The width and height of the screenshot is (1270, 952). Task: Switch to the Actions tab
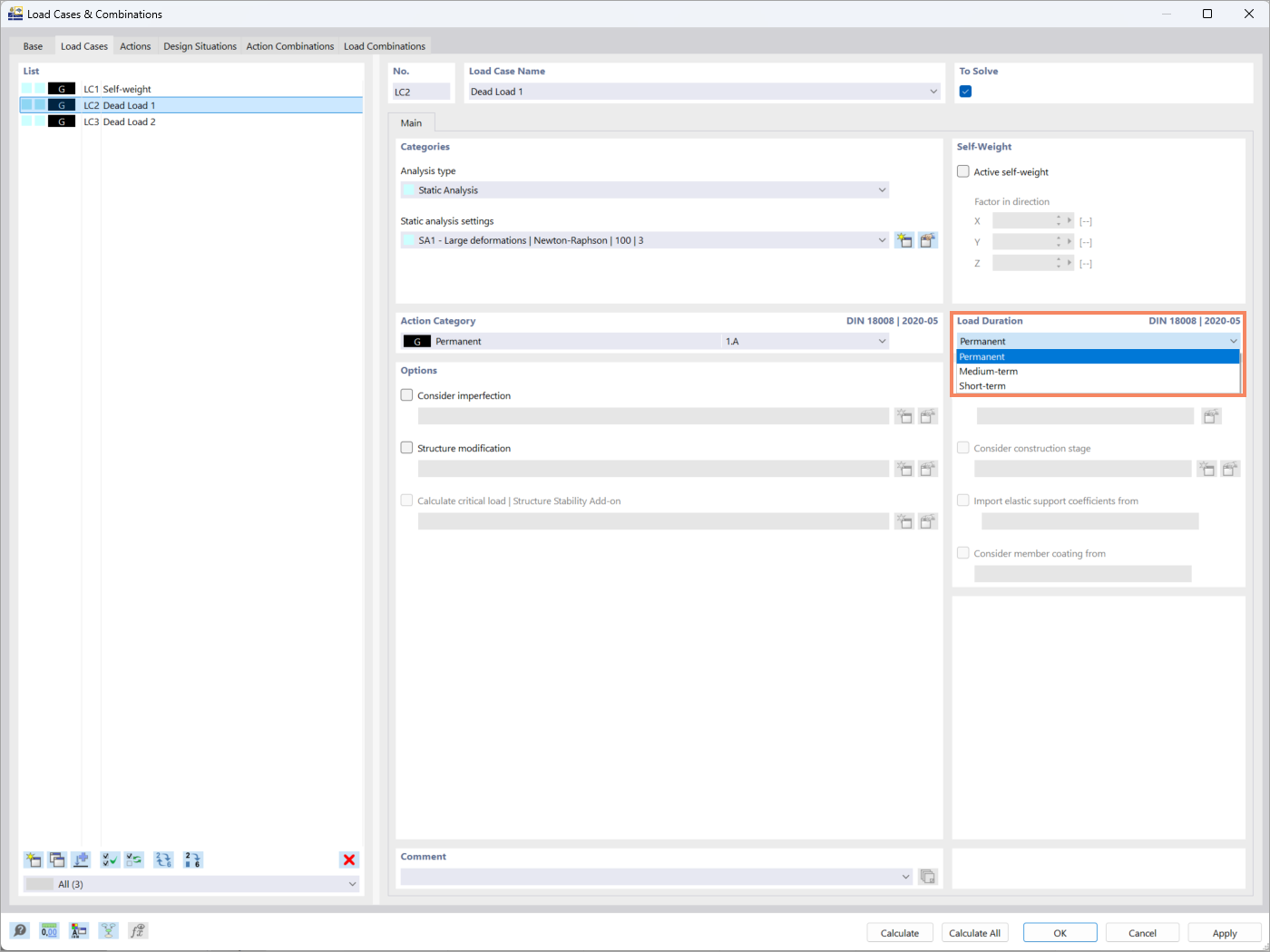point(134,46)
